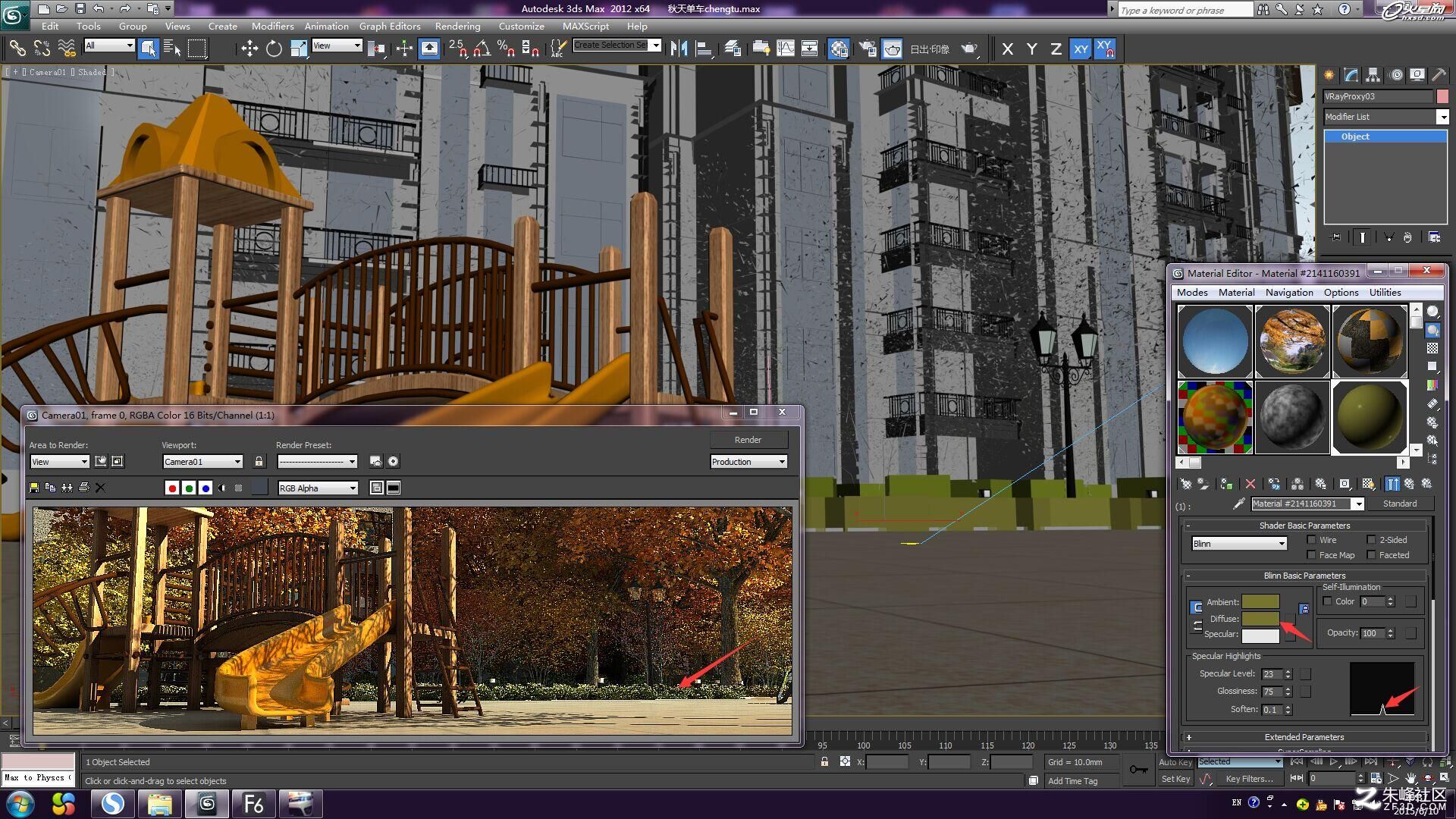Open the Modify command panel tab

click(x=1351, y=75)
